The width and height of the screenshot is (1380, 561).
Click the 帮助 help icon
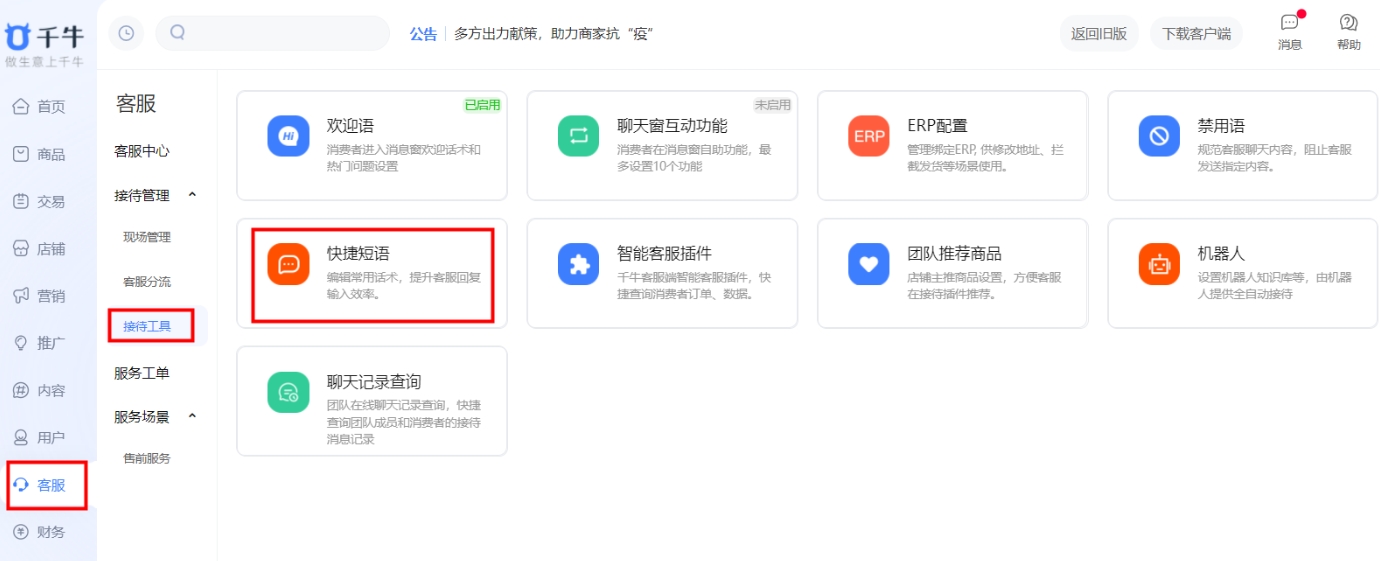[1348, 24]
